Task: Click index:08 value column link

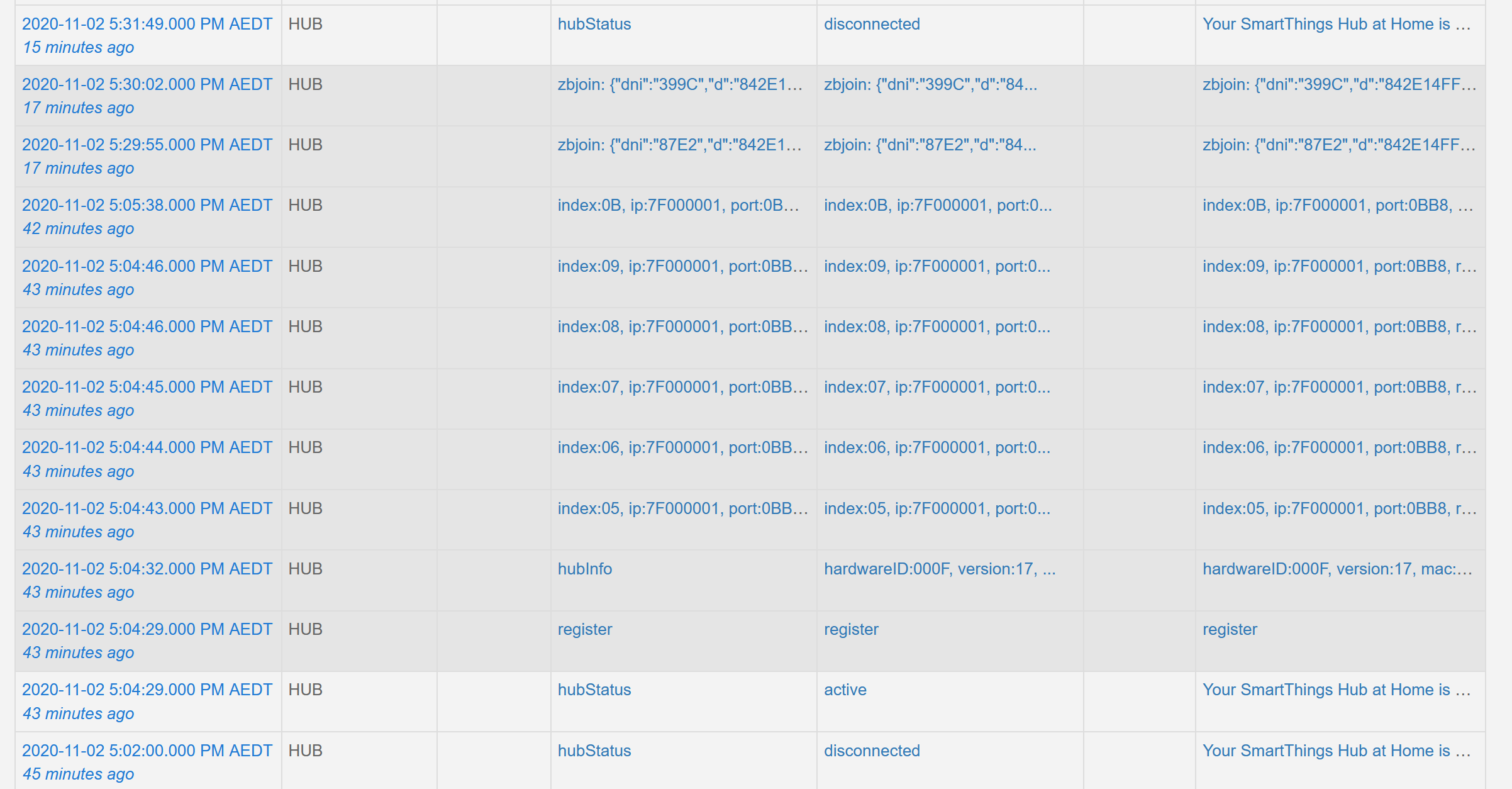Action: click(x=937, y=327)
